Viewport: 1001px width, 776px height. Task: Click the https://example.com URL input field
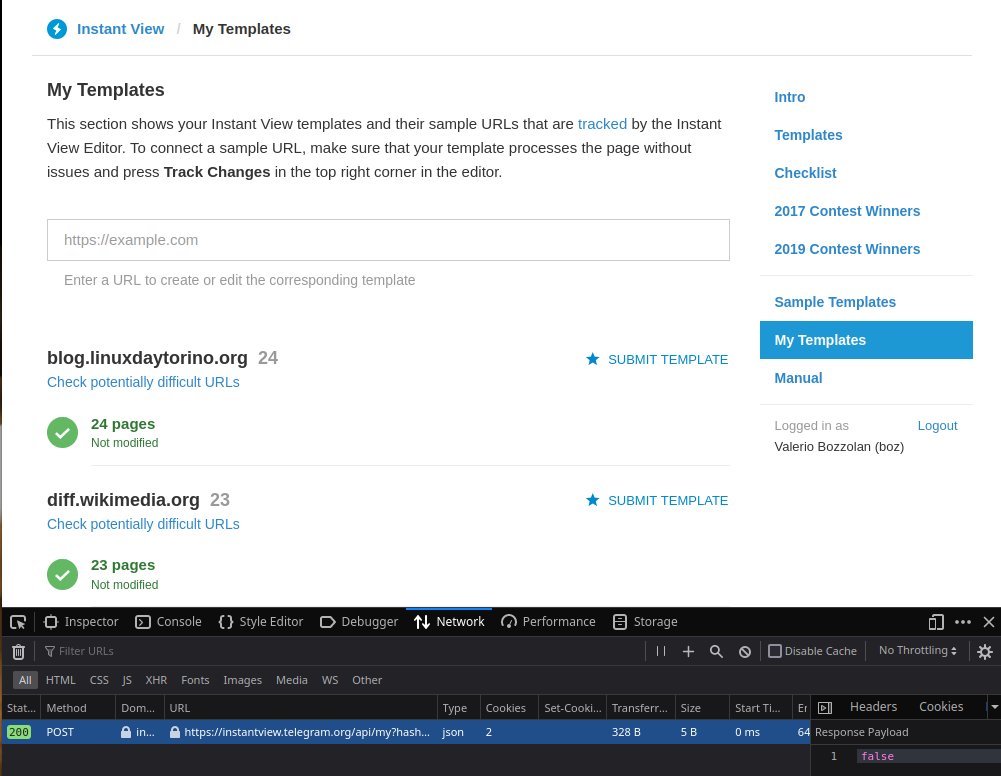tap(388, 240)
